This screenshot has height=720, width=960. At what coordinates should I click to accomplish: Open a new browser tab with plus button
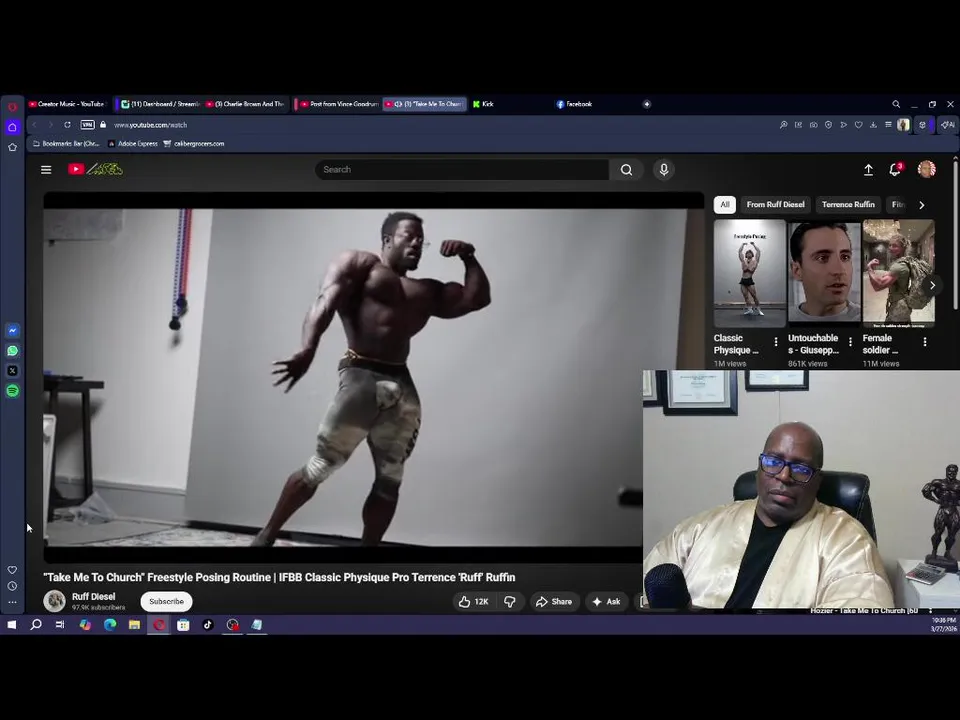(647, 104)
